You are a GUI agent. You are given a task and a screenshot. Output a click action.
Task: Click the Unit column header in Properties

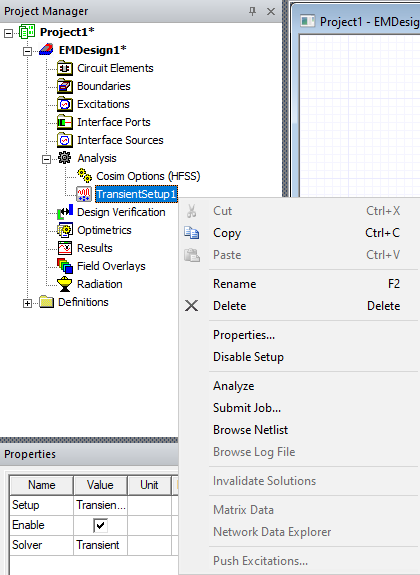(x=149, y=485)
